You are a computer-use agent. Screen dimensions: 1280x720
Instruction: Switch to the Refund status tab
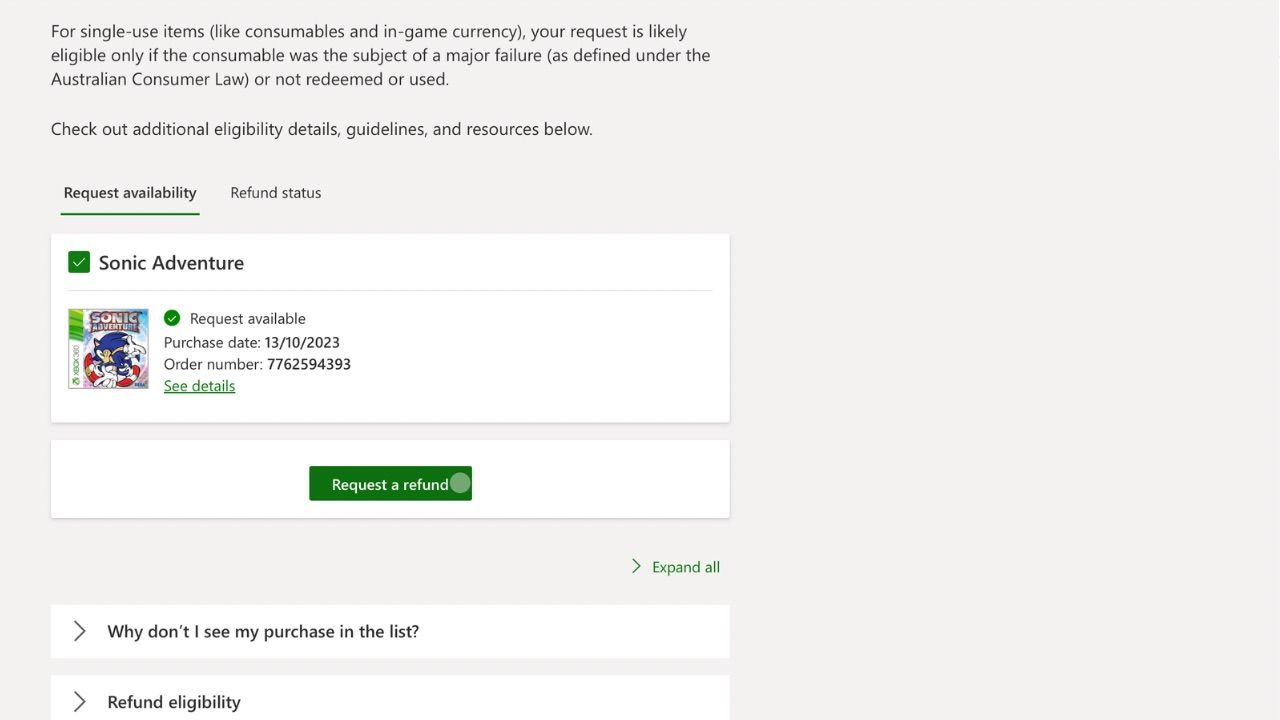275,192
